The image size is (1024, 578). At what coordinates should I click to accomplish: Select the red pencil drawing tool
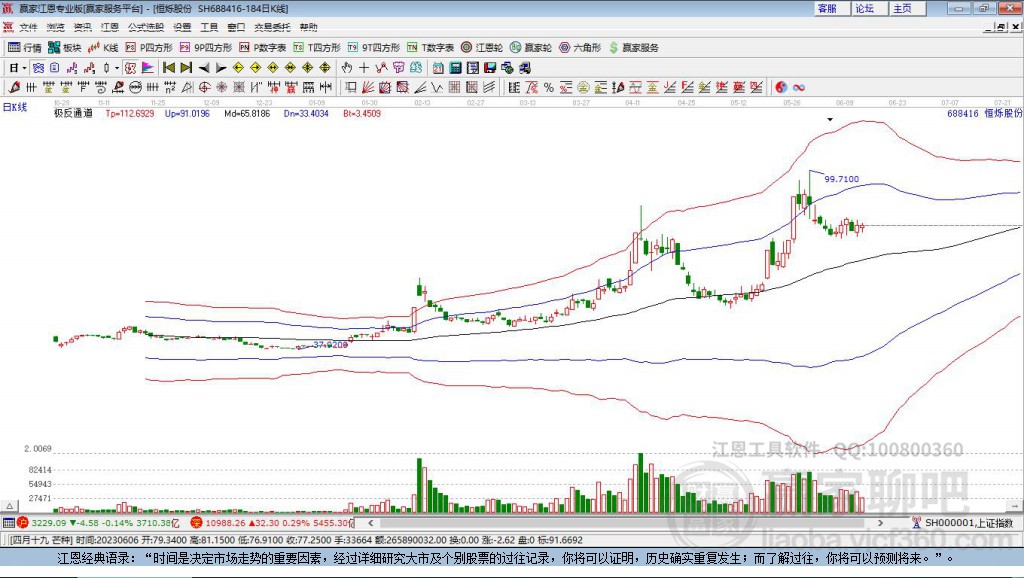[x=14, y=87]
